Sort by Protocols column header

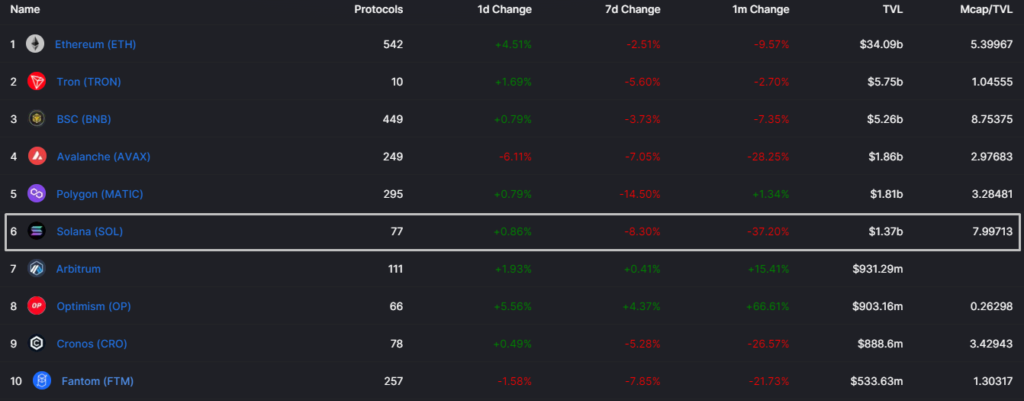click(379, 10)
